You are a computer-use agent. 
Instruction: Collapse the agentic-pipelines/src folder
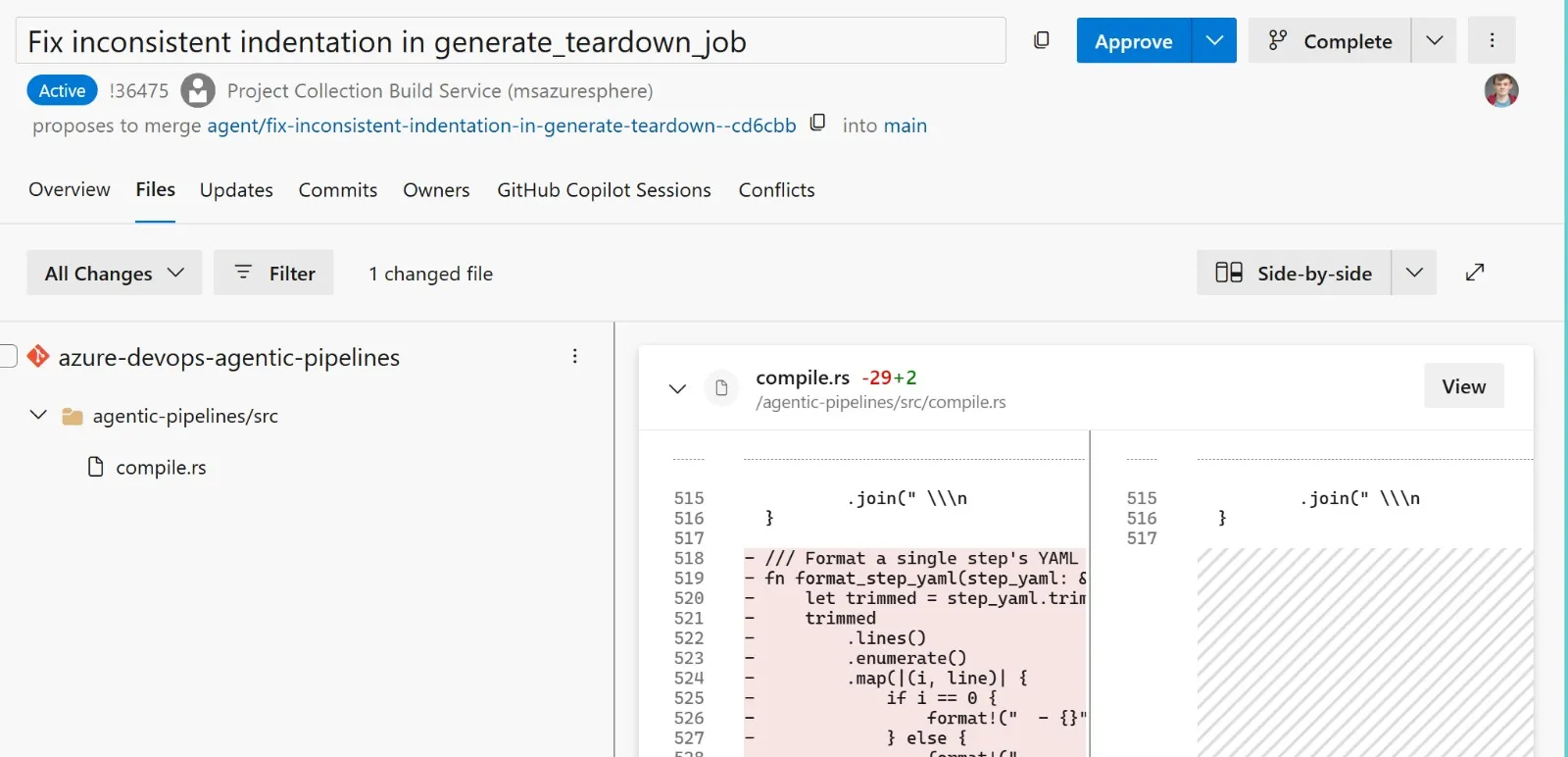pos(38,415)
